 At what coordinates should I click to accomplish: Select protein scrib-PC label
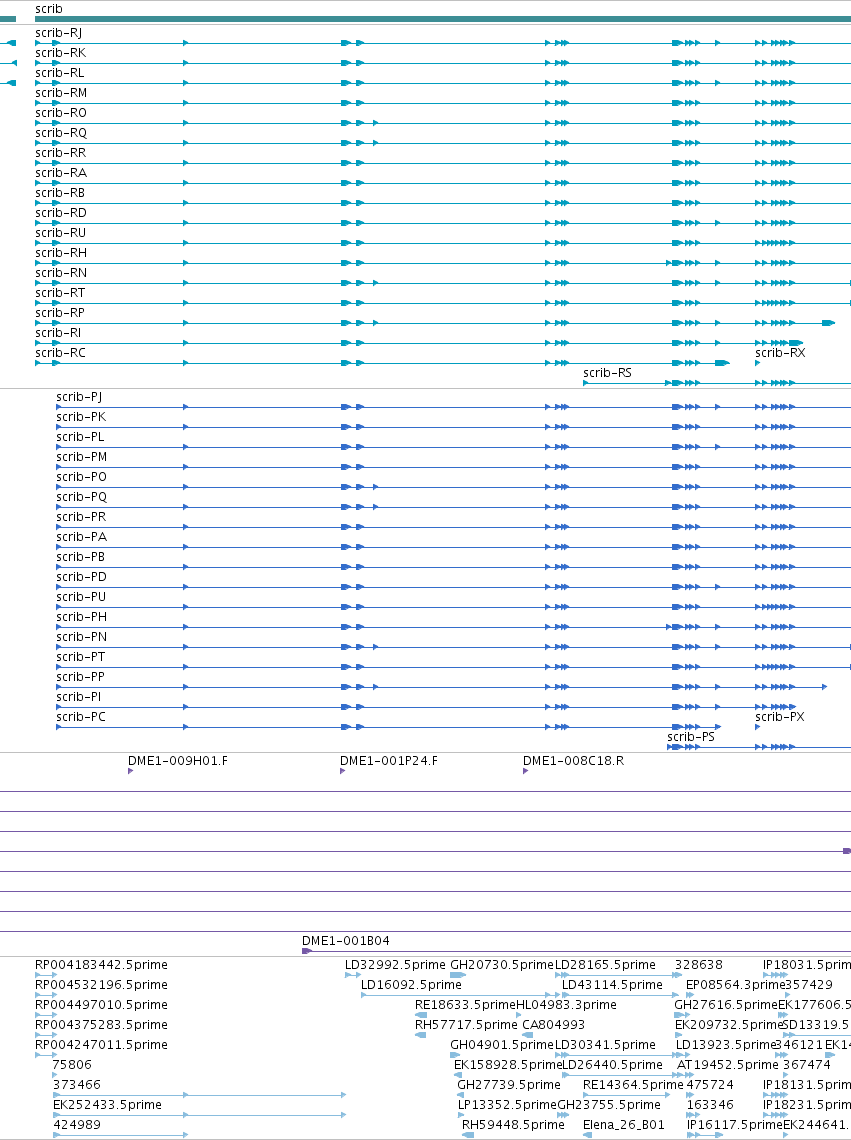[x=81, y=716]
